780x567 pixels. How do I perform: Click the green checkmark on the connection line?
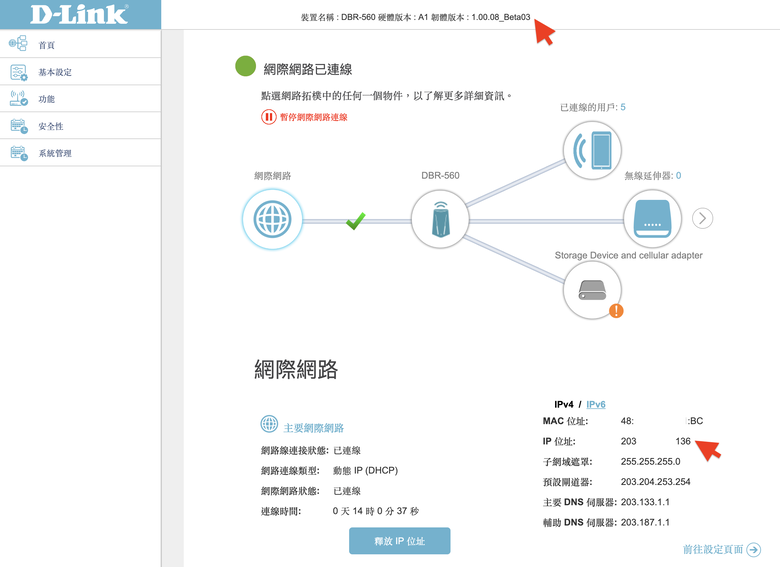click(356, 221)
